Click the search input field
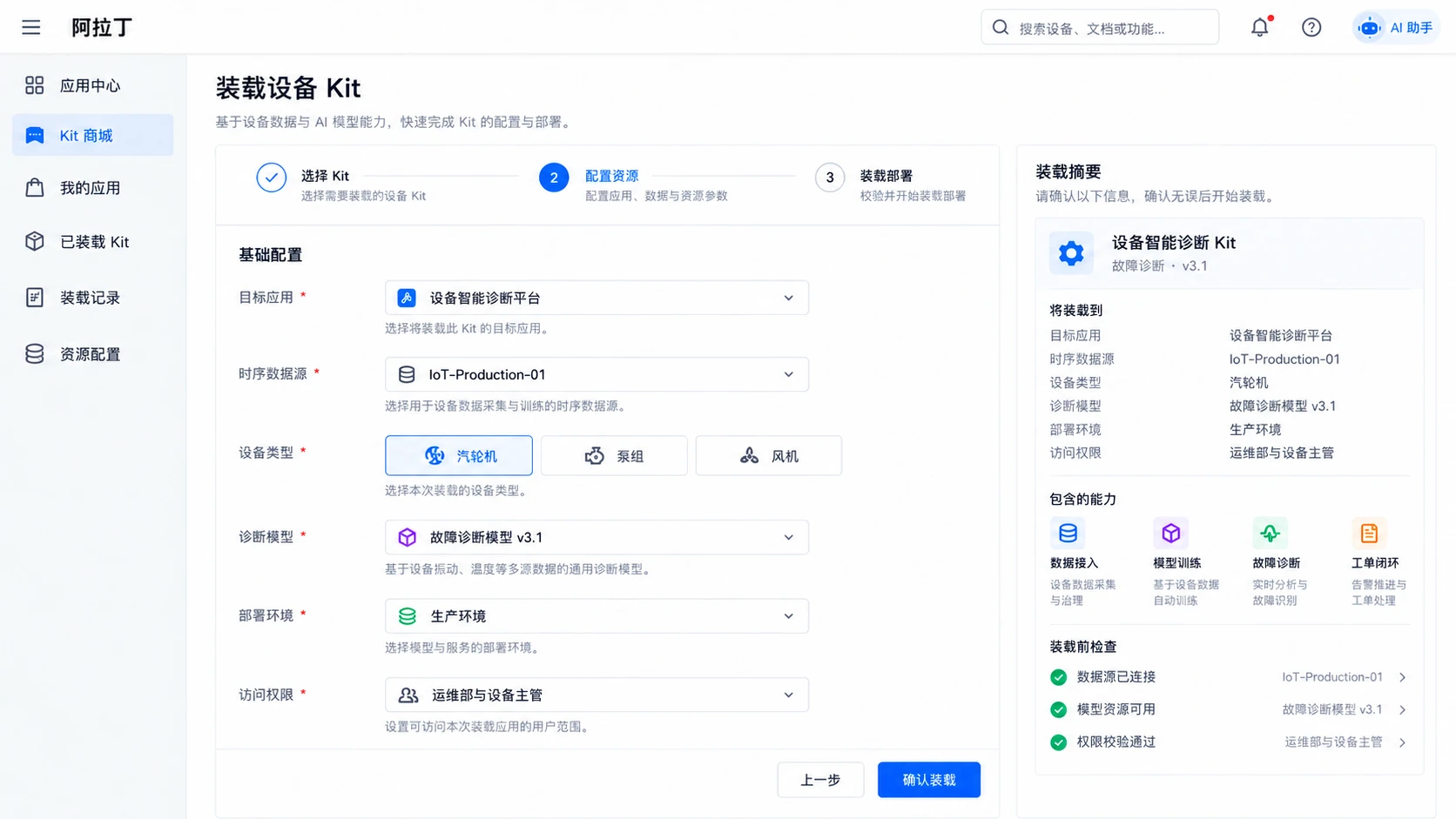This screenshot has height=819, width=1456. coord(1100,28)
